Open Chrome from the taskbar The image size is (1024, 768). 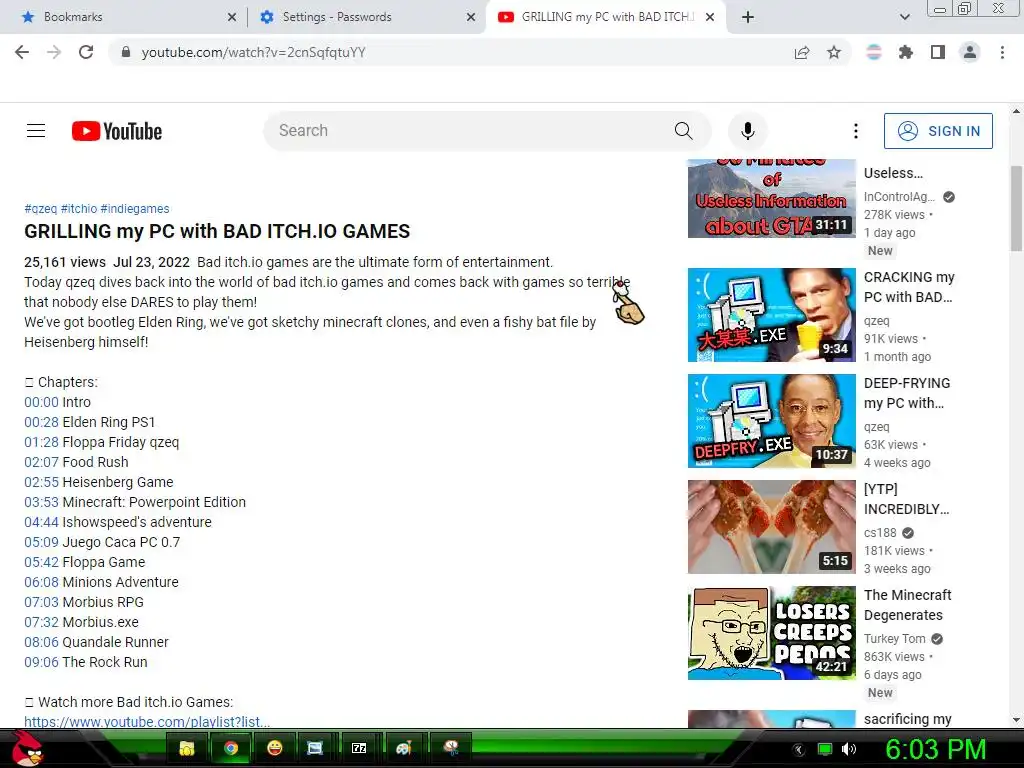point(231,748)
